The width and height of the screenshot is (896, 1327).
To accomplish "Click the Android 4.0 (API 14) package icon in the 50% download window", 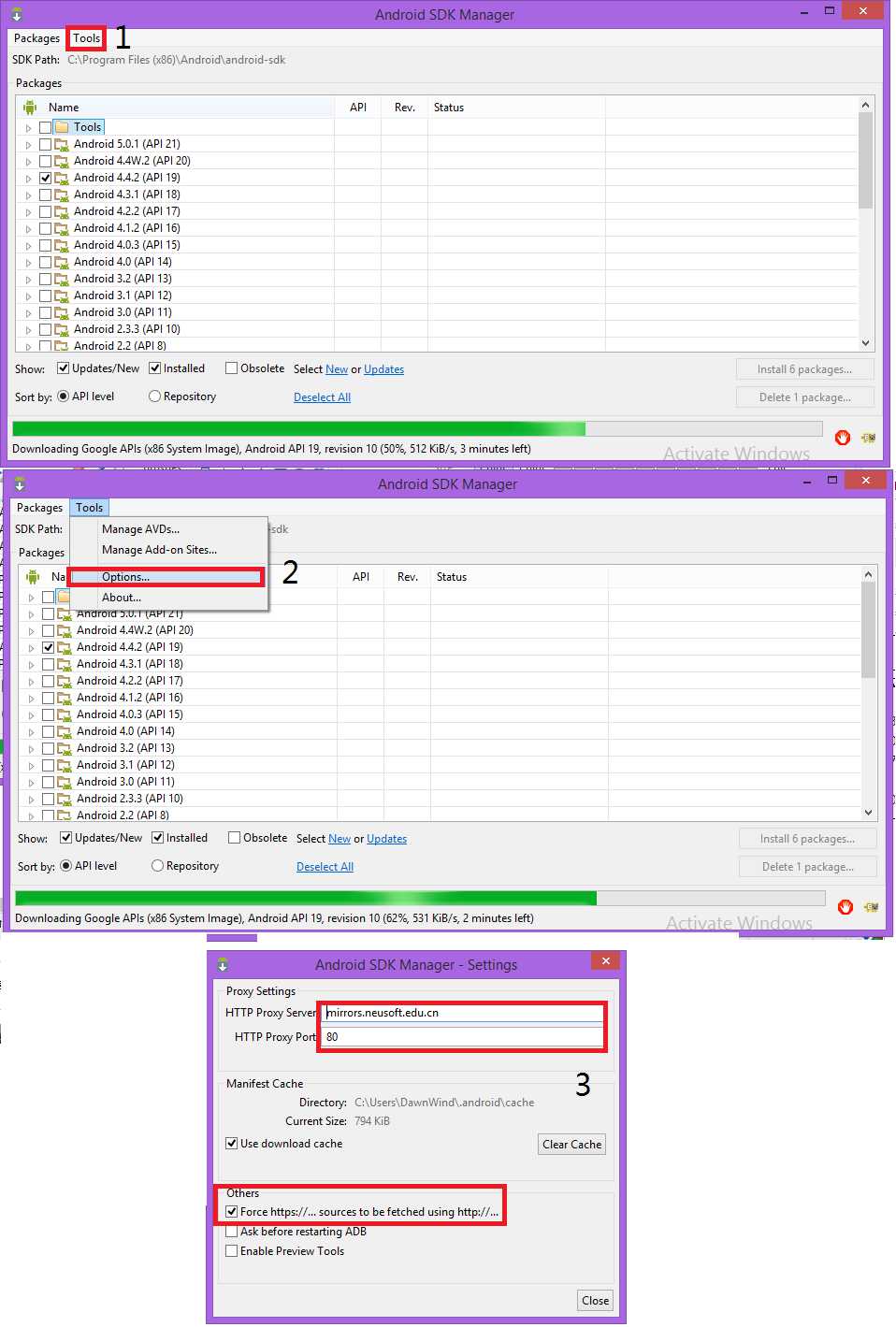I will 63,262.
